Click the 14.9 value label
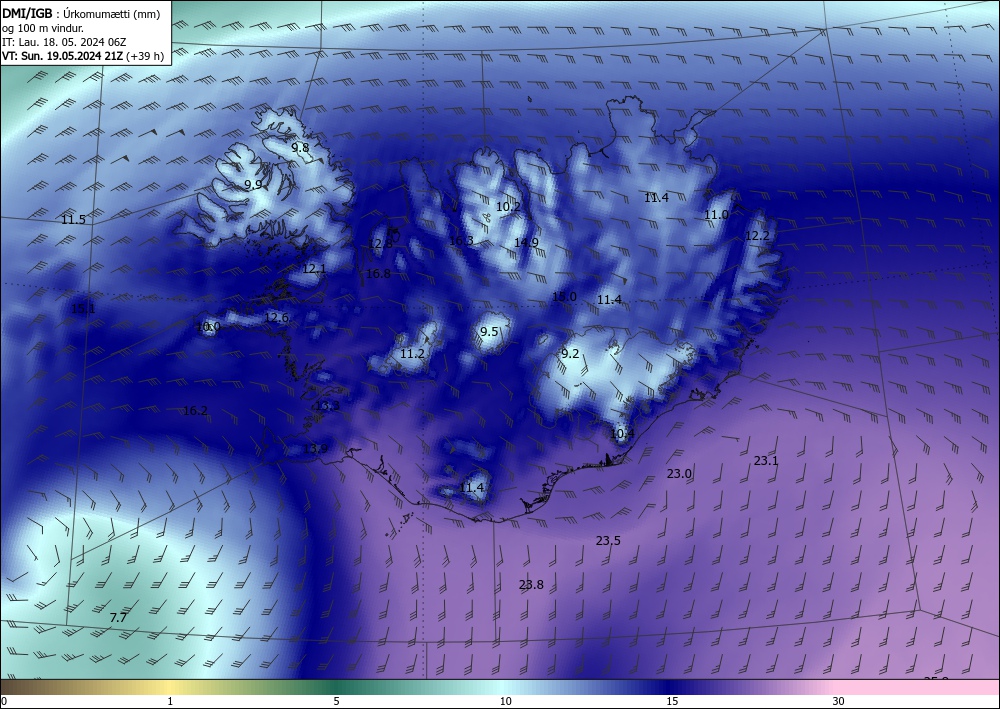 point(526,242)
